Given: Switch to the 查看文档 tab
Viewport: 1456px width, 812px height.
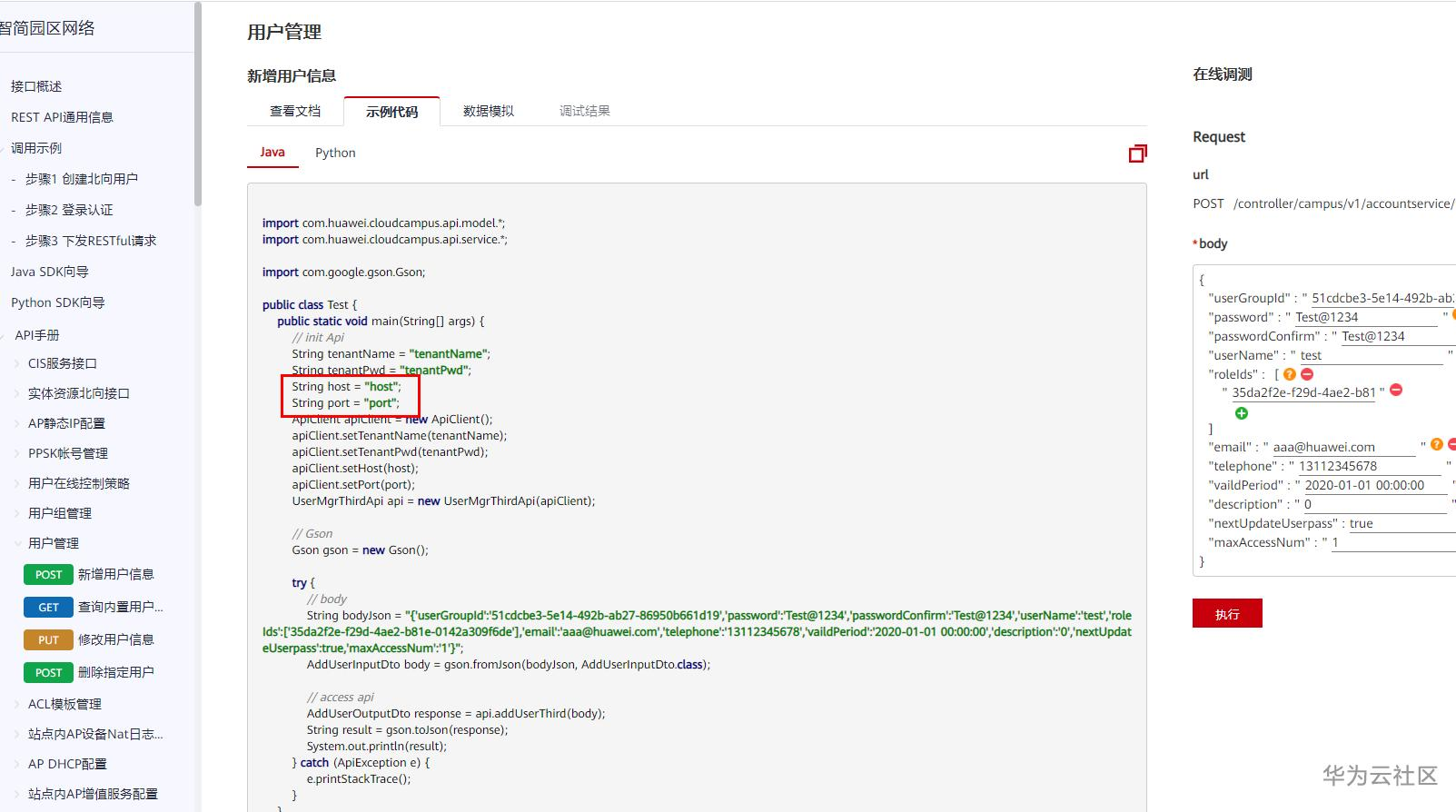Looking at the screenshot, I should pos(295,111).
